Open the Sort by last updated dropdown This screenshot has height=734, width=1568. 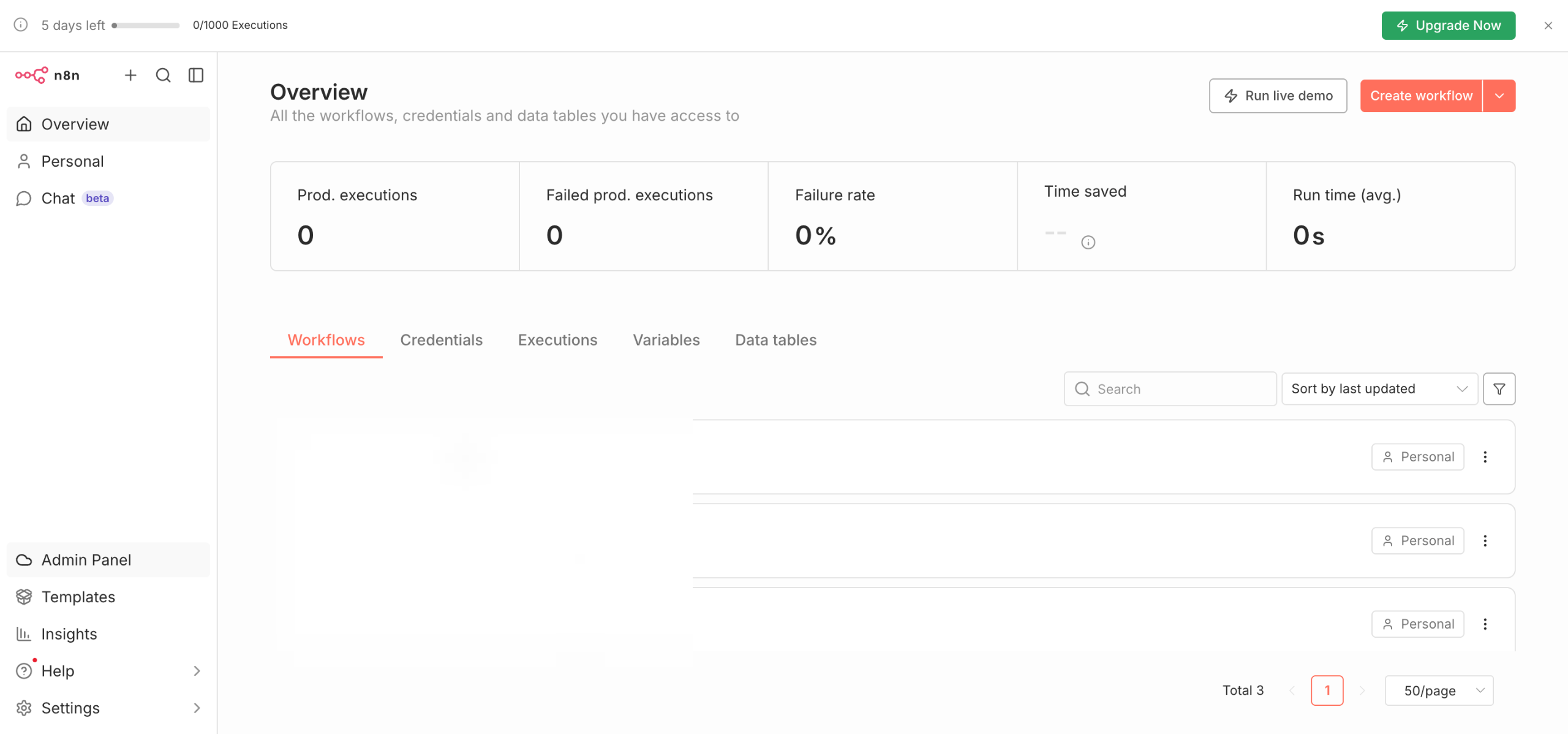tap(1379, 389)
